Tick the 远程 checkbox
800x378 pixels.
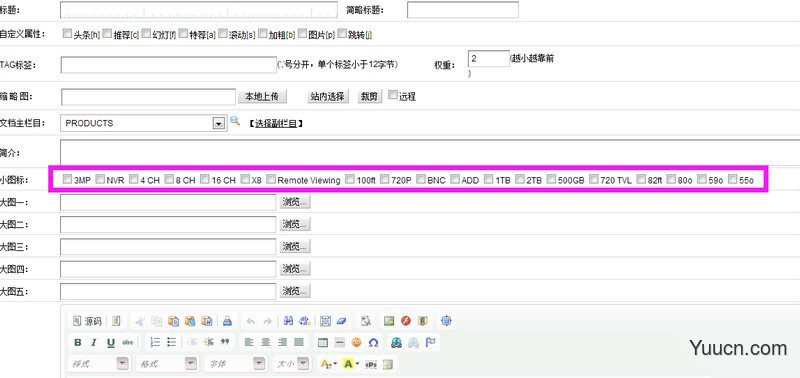pos(393,95)
